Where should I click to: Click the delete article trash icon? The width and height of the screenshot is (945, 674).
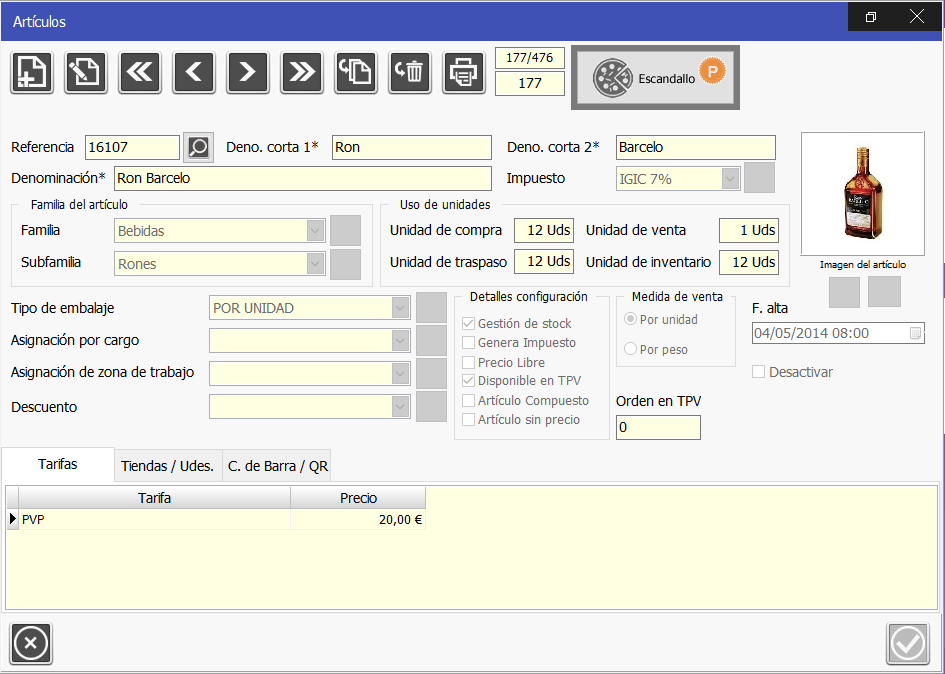click(410, 72)
